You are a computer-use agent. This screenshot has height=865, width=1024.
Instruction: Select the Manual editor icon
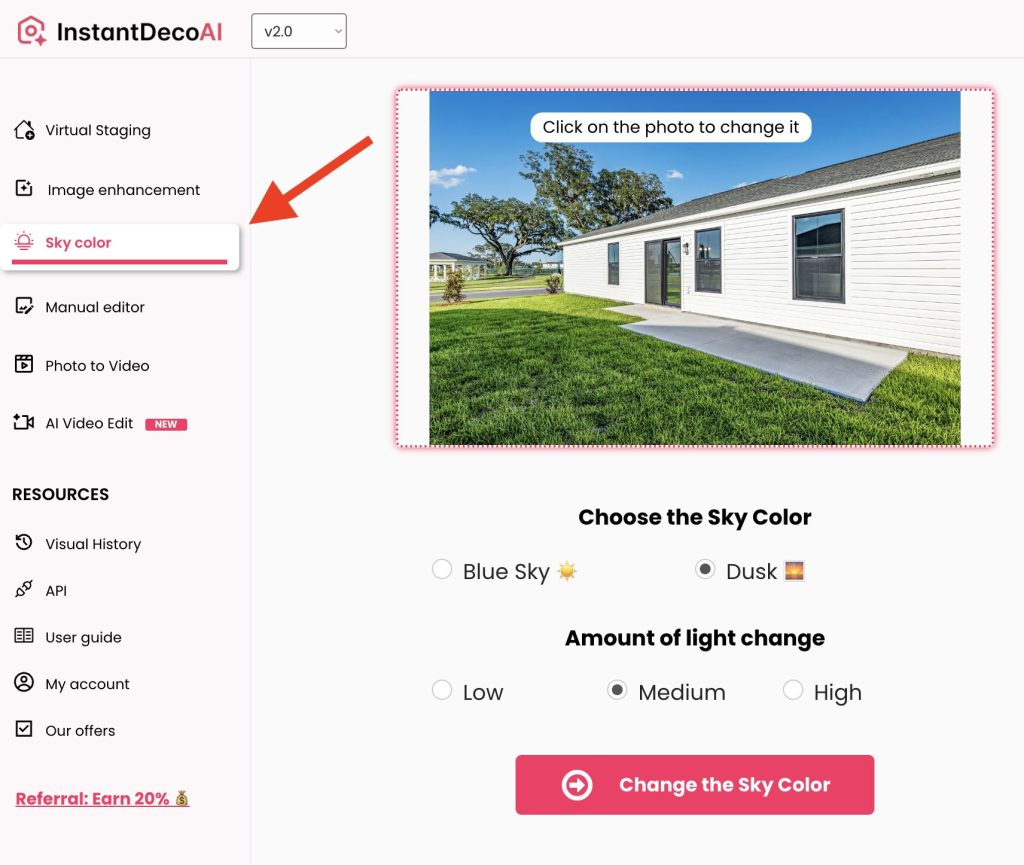pyautogui.click(x=24, y=306)
